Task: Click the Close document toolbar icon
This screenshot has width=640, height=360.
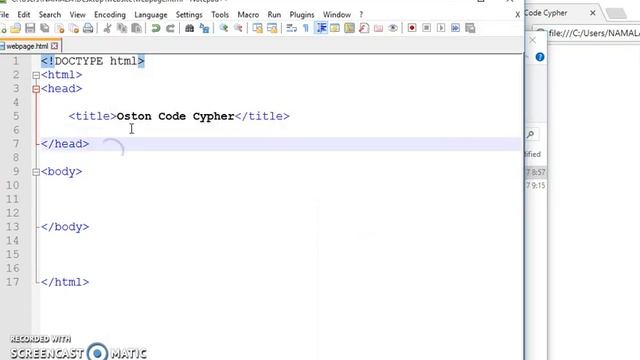Action: pos(60,28)
